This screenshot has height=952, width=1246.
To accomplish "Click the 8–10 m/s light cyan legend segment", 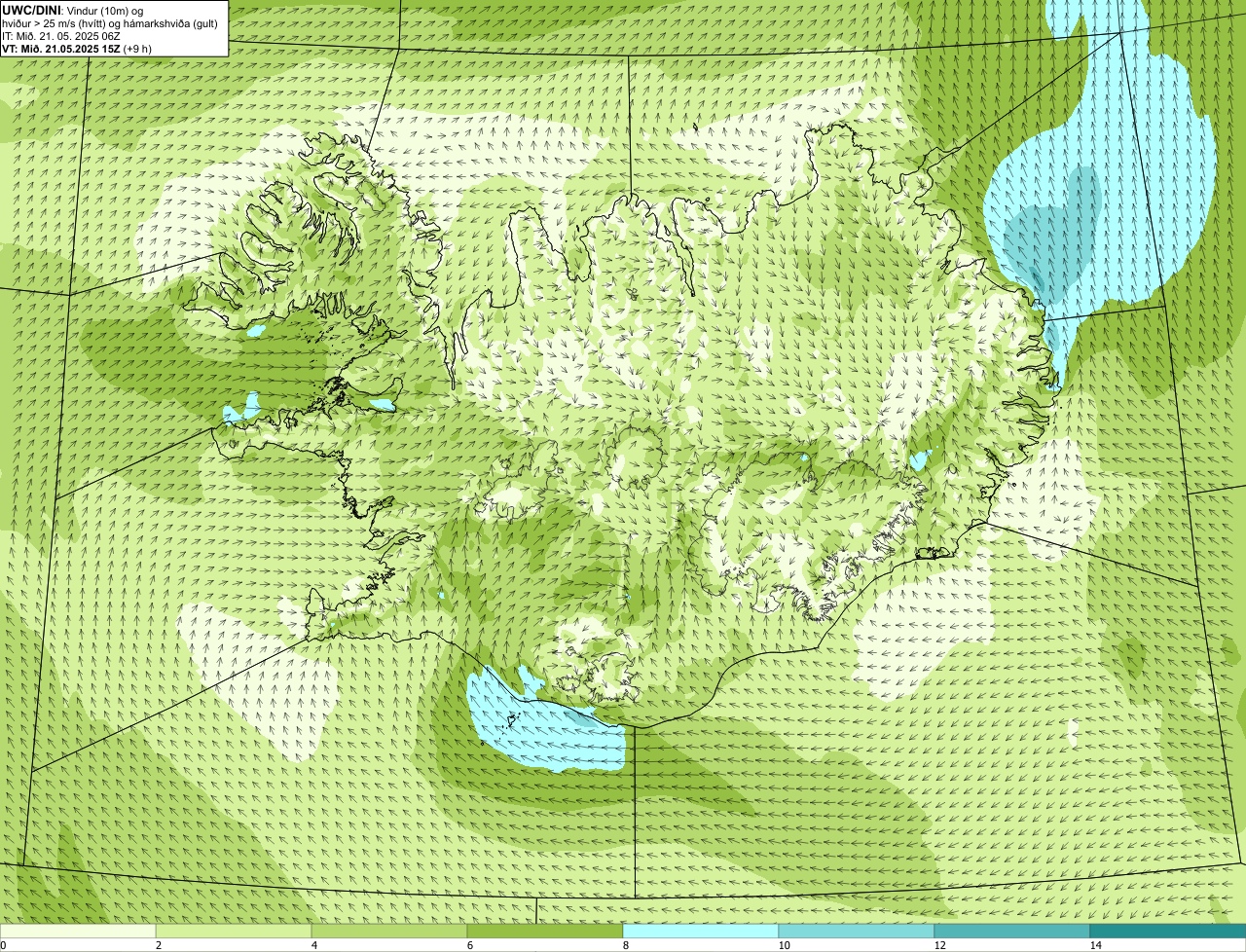I will (x=701, y=931).
